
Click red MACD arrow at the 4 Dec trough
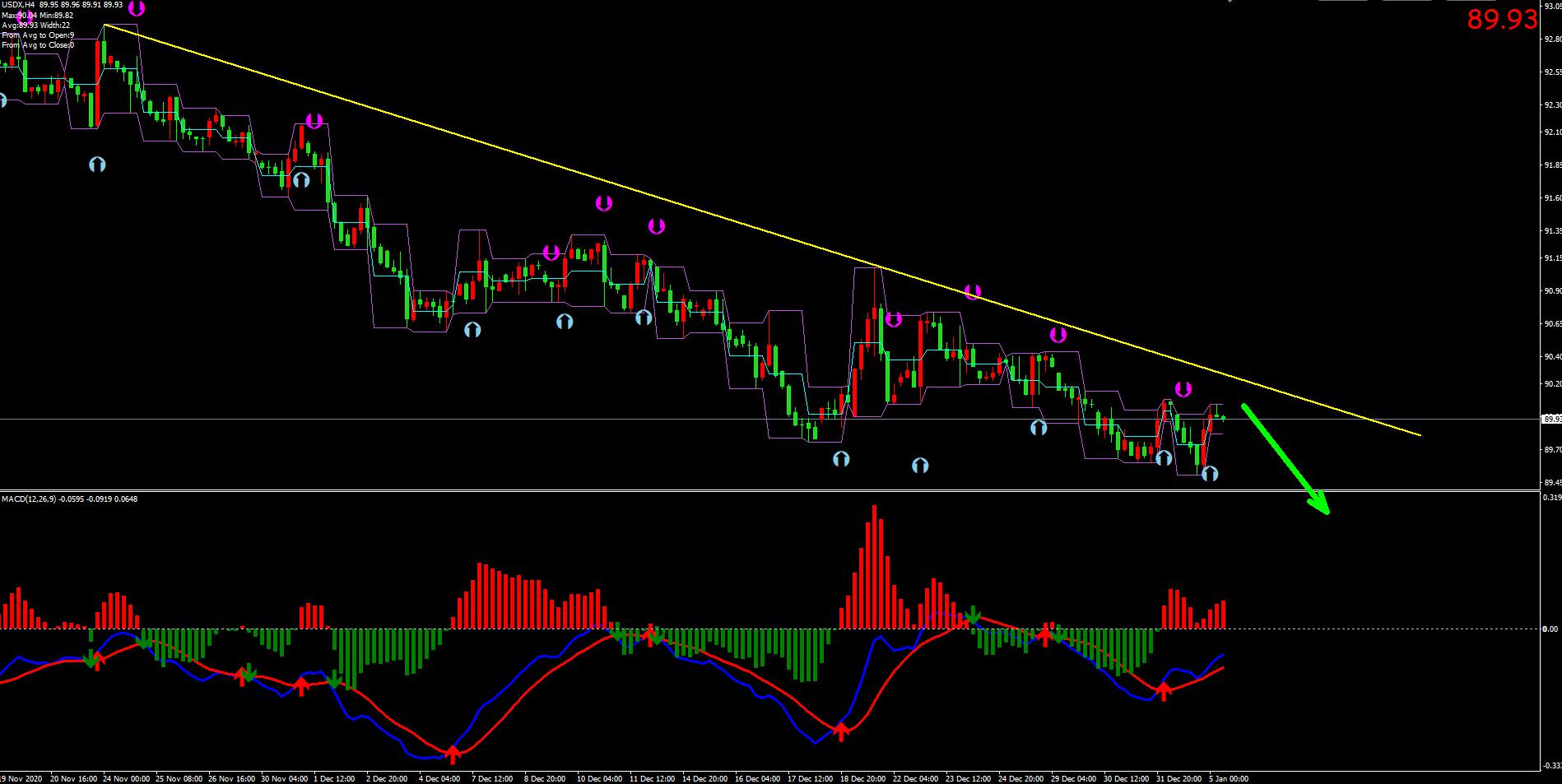(452, 753)
